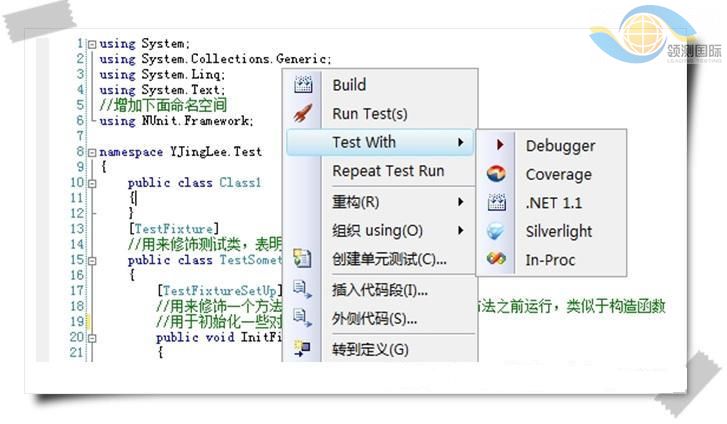The width and height of the screenshot is (727, 424).
Task: Collapse the YJingLee.Test namespace block
Action: click(x=92, y=153)
